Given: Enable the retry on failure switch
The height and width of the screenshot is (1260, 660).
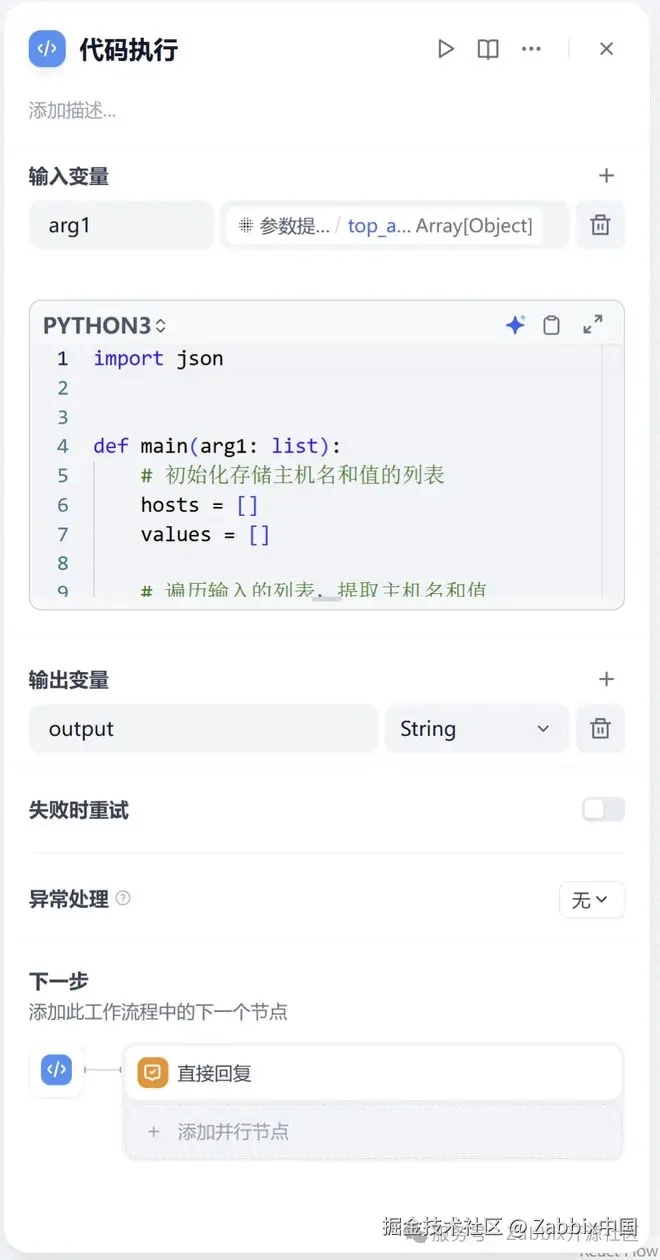Looking at the screenshot, I should click(604, 810).
